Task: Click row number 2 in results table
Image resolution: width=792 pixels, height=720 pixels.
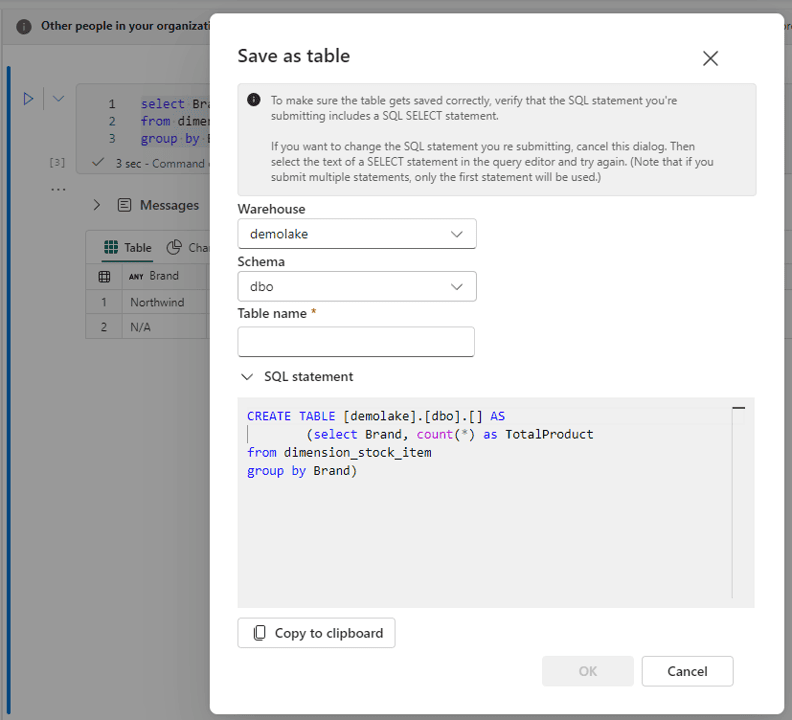Action: [x=104, y=327]
